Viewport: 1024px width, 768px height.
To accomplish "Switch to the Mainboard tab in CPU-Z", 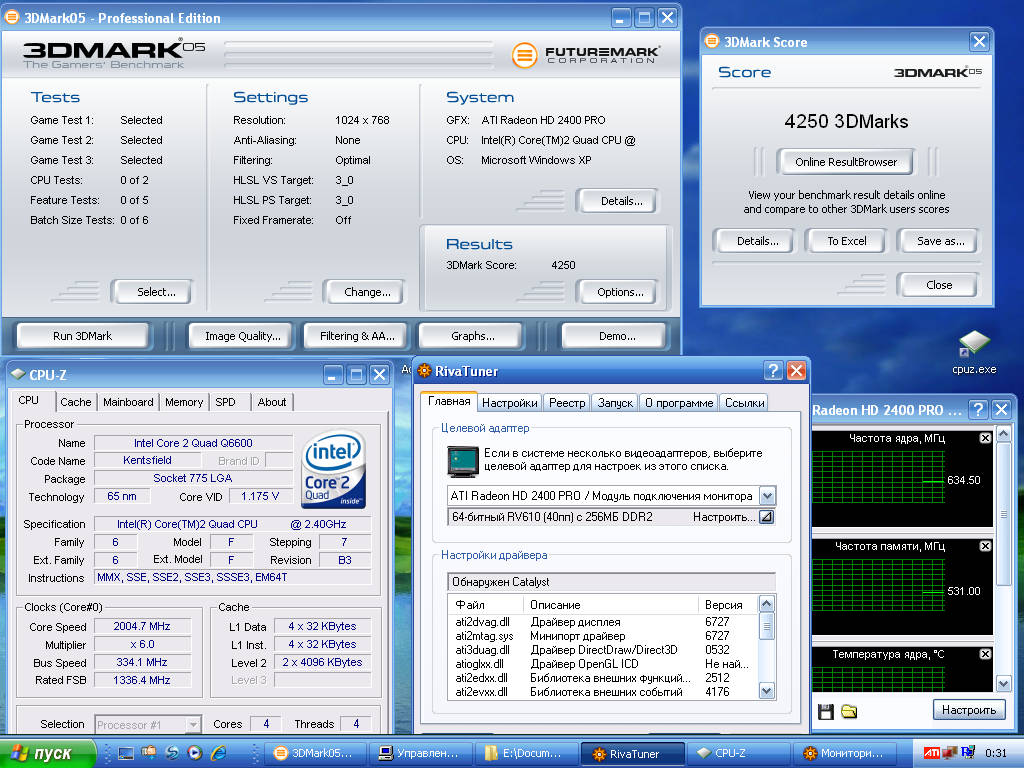I will point(128,402).
